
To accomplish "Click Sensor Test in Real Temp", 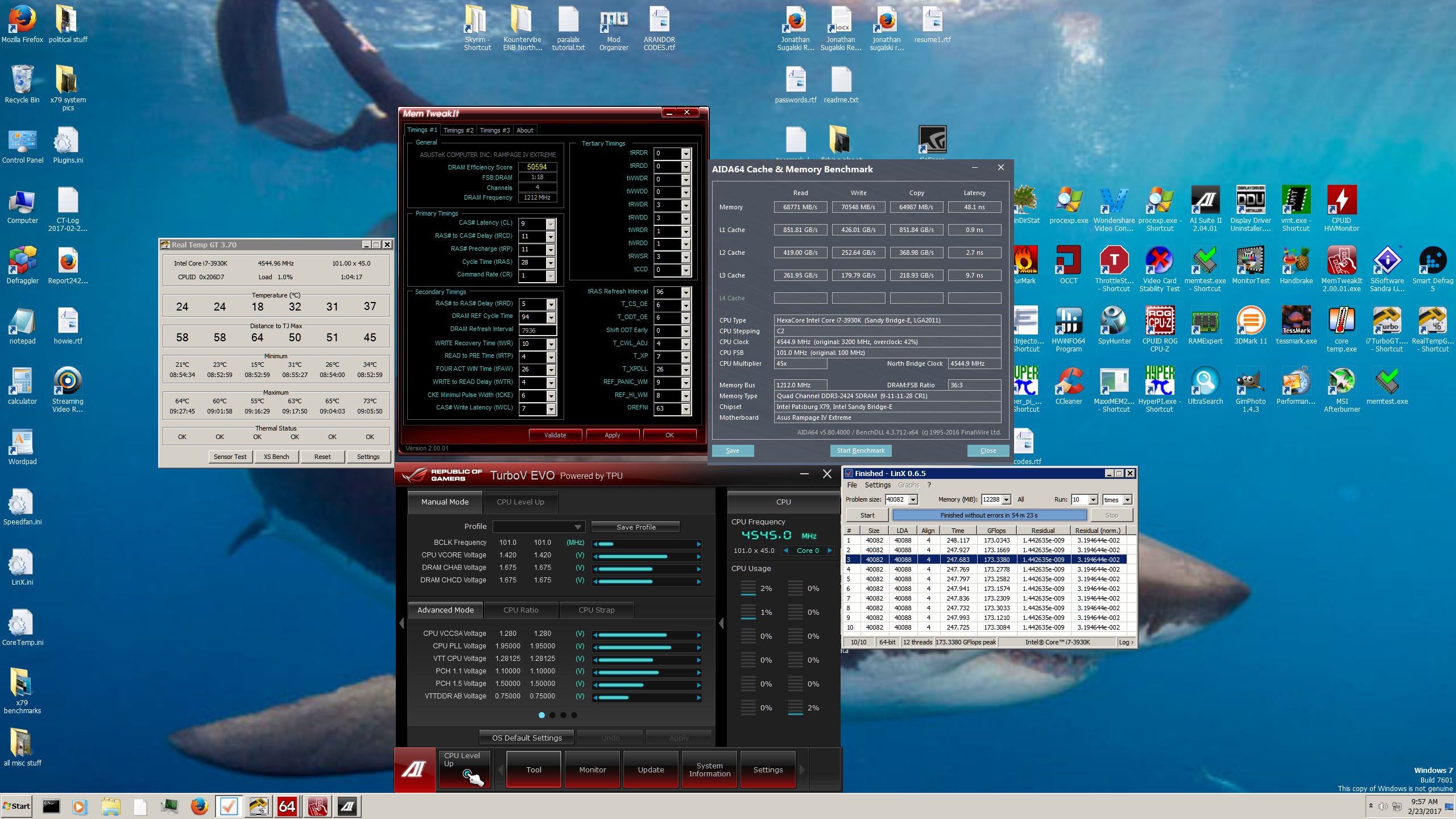I will 230,457.
